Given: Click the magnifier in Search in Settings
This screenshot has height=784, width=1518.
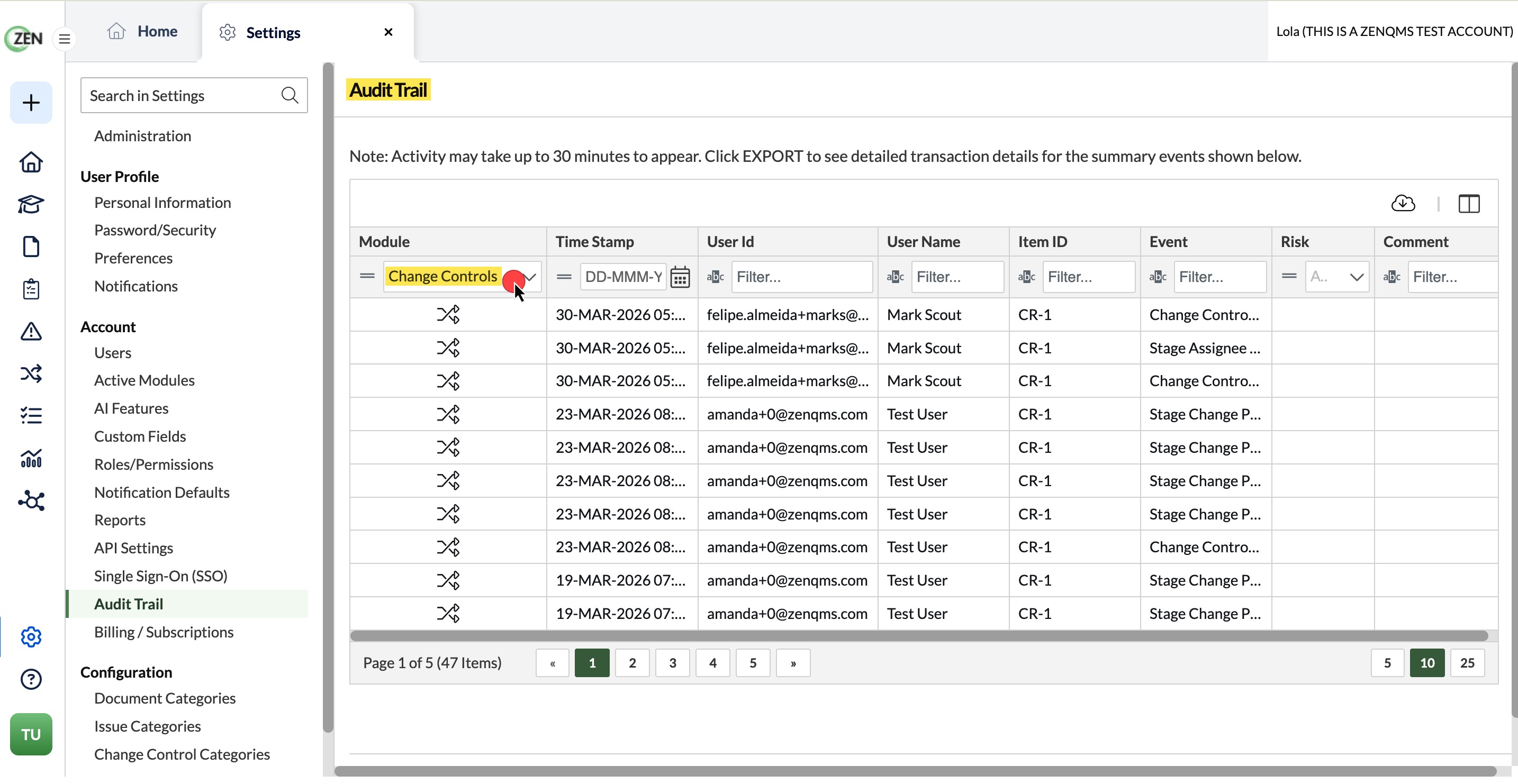Looking at the screenshot, I should tap(290, 95).
